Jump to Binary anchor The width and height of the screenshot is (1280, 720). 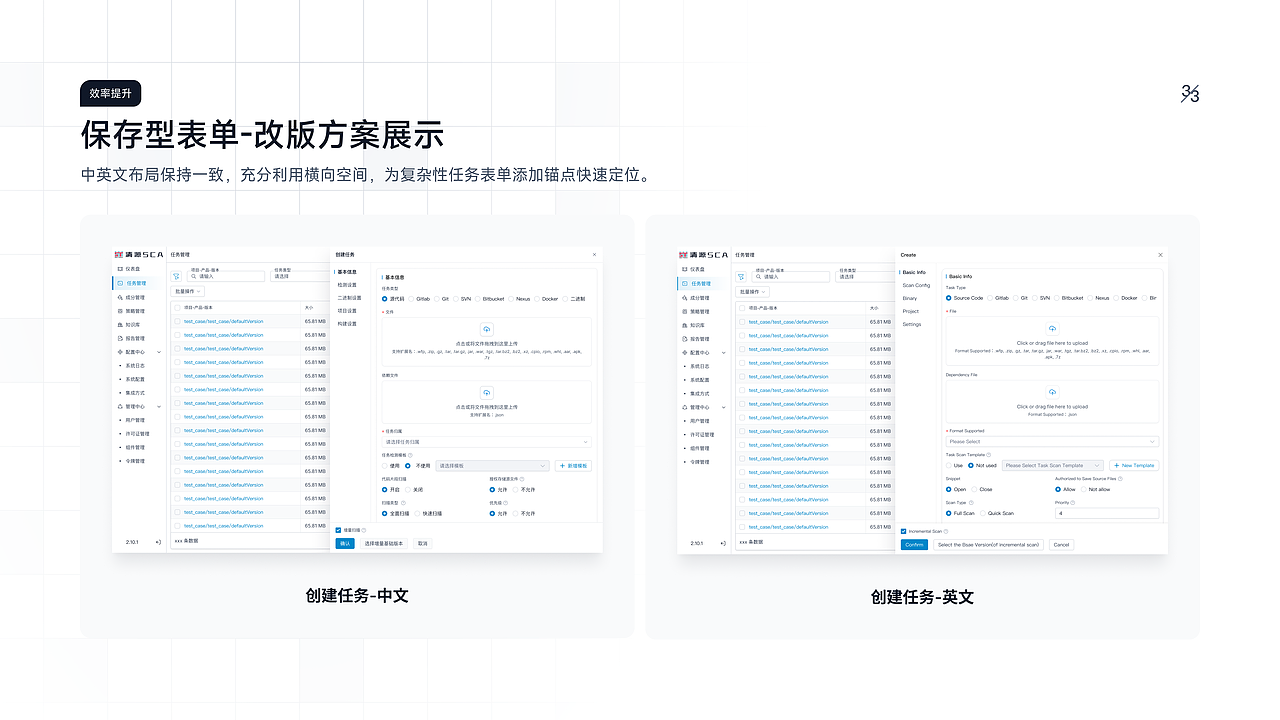910,298
